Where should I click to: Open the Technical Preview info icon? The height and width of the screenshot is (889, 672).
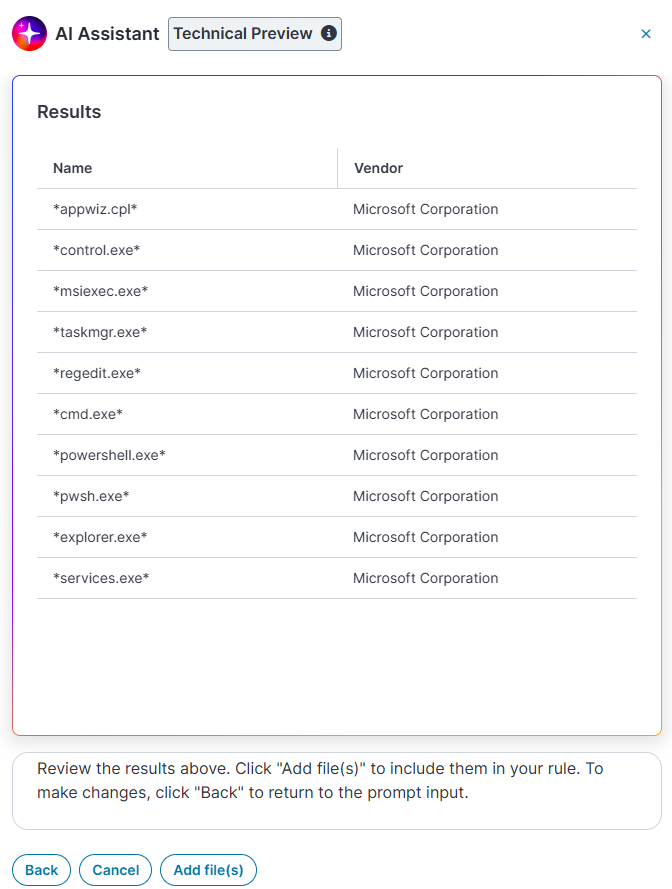[x=329, y=33]
